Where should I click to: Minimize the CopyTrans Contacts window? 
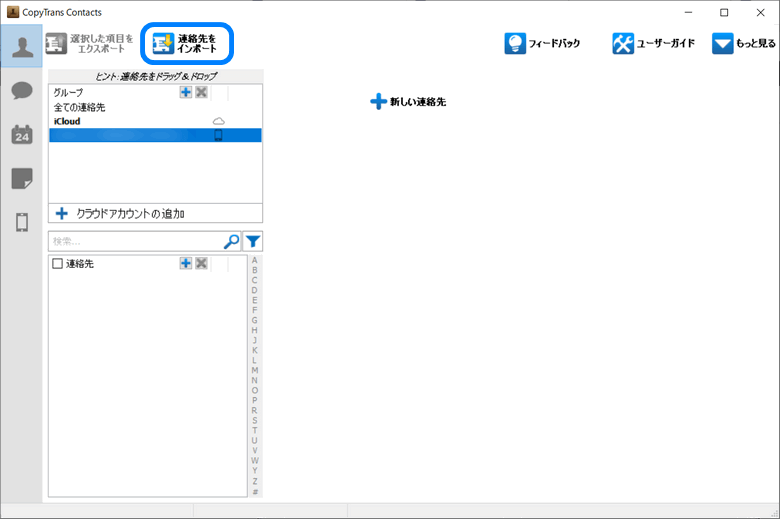coord(688,12)
